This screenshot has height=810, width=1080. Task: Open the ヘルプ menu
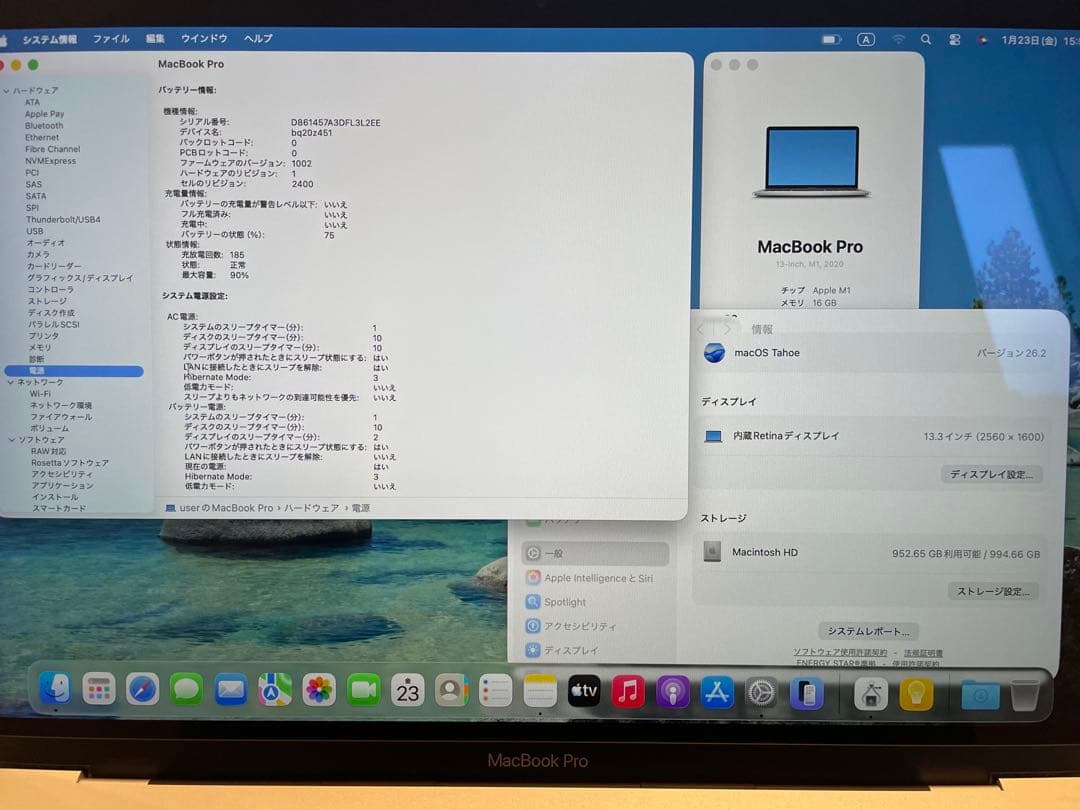pos(257,38)
